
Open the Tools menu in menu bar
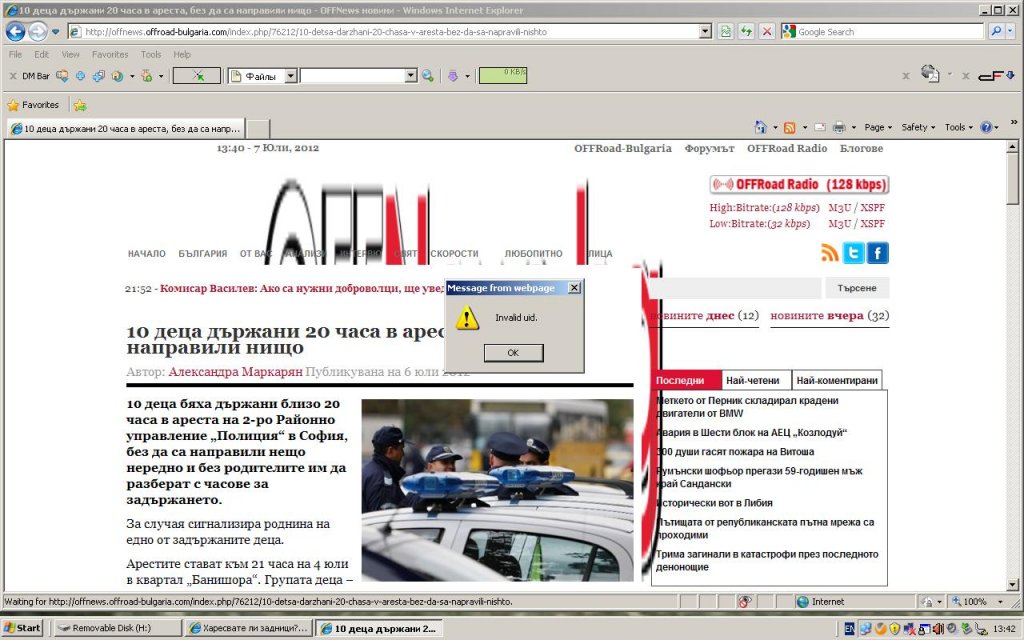pyautogui.click(x=151, y=54)
